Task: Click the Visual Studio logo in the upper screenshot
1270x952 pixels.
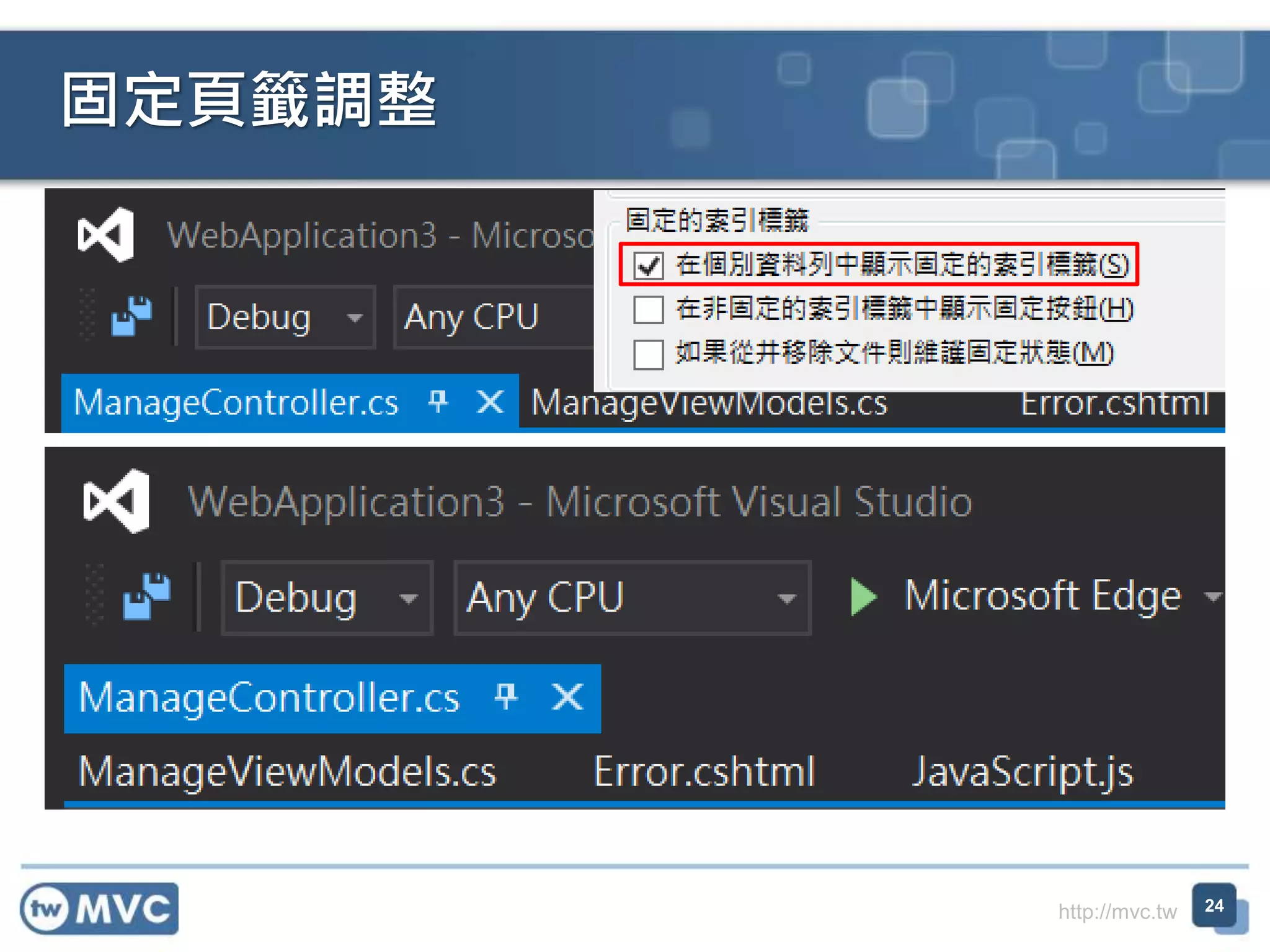Action: (105, 235)
